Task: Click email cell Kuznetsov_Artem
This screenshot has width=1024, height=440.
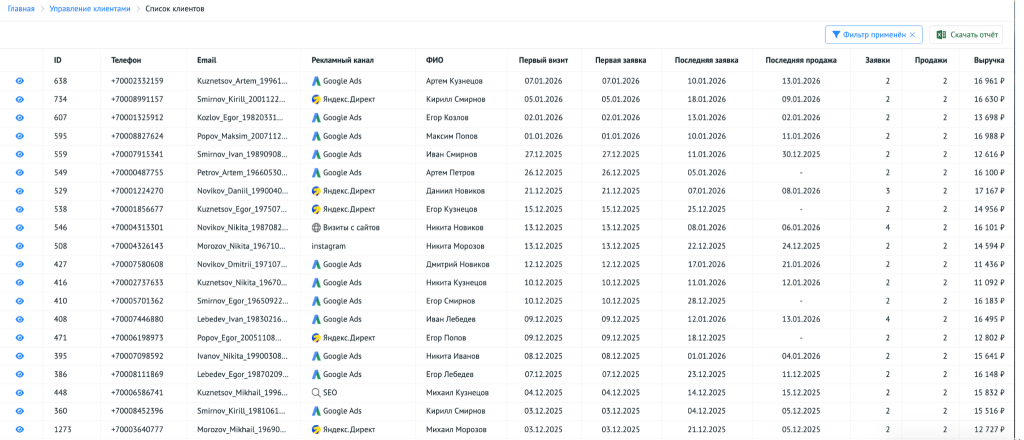Action: tap(243, 81)
